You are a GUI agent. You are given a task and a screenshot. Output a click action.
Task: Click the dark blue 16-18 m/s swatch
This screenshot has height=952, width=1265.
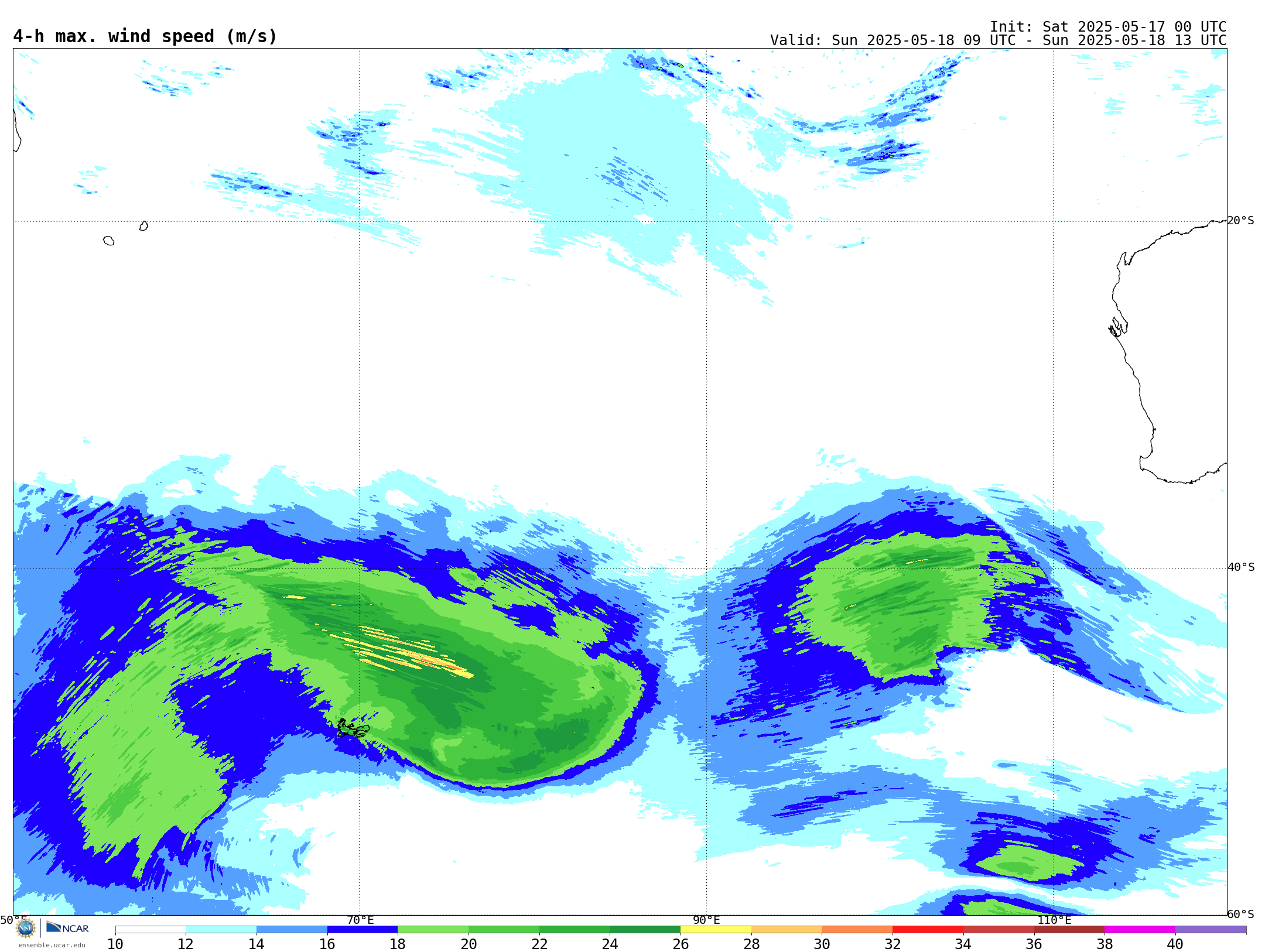[363, 930]
